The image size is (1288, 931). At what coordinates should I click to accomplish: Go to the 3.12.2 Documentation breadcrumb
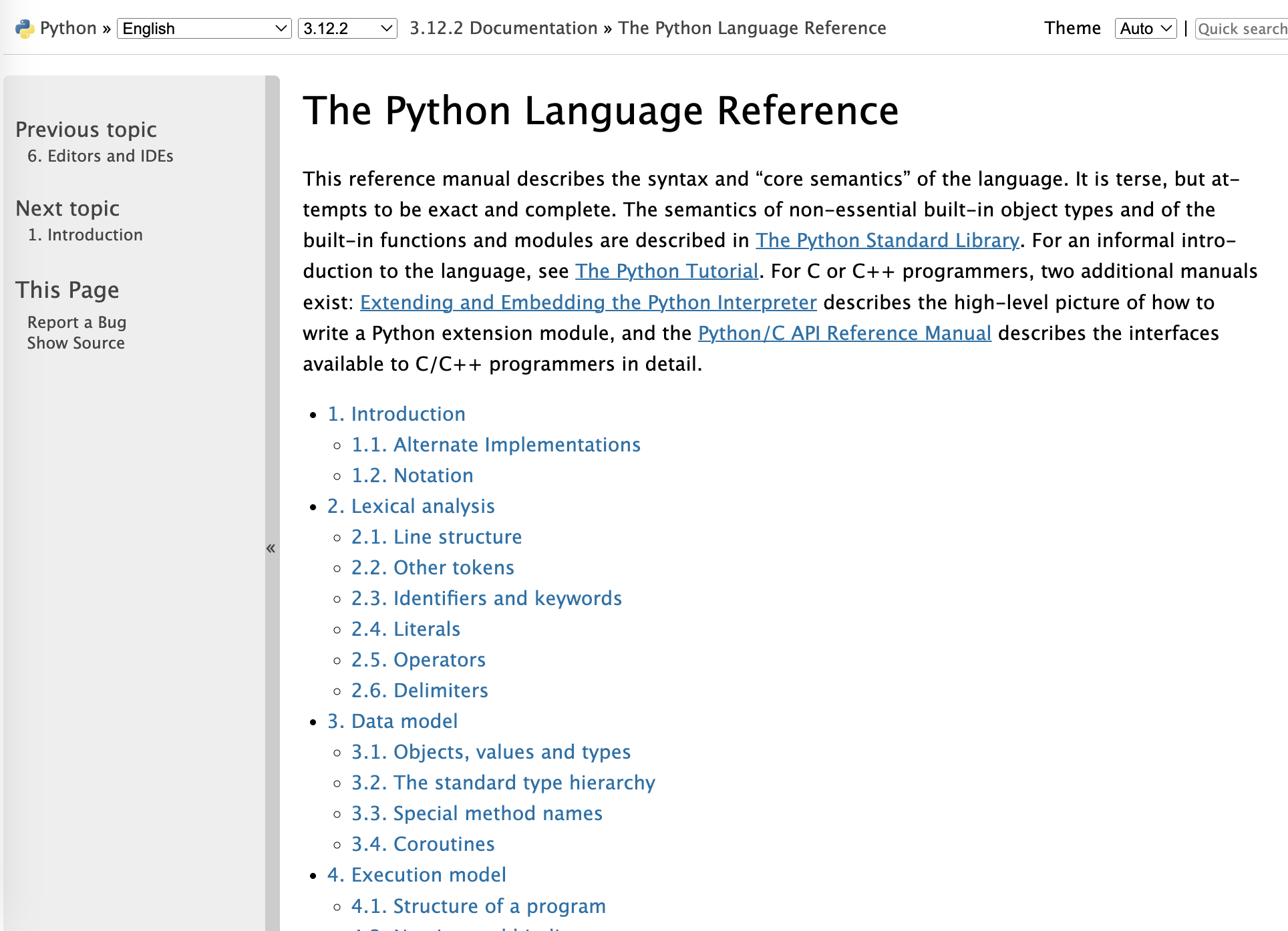503,28
